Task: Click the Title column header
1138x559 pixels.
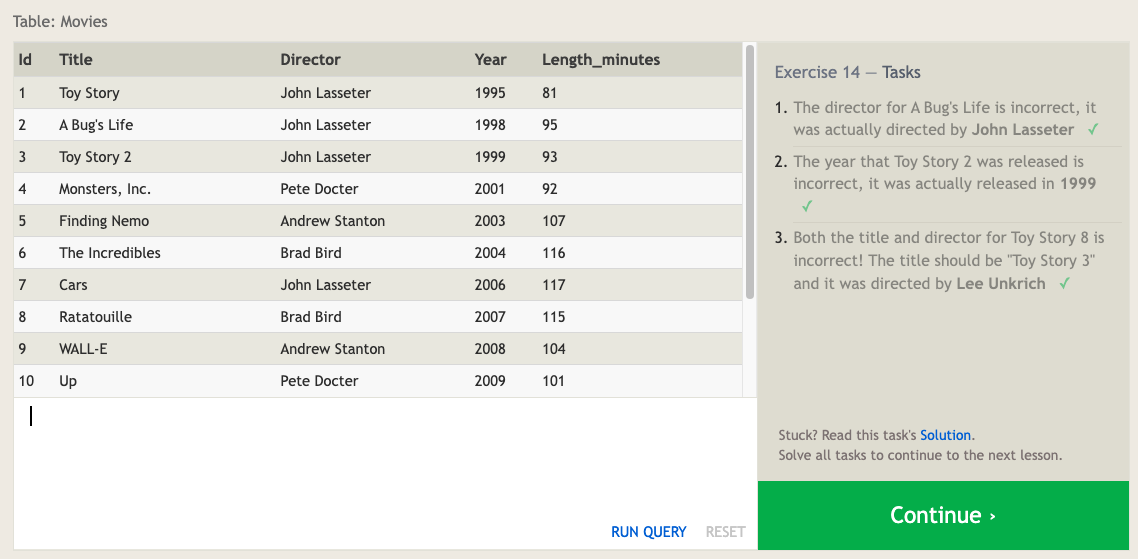Action: [x=75, y=60]
